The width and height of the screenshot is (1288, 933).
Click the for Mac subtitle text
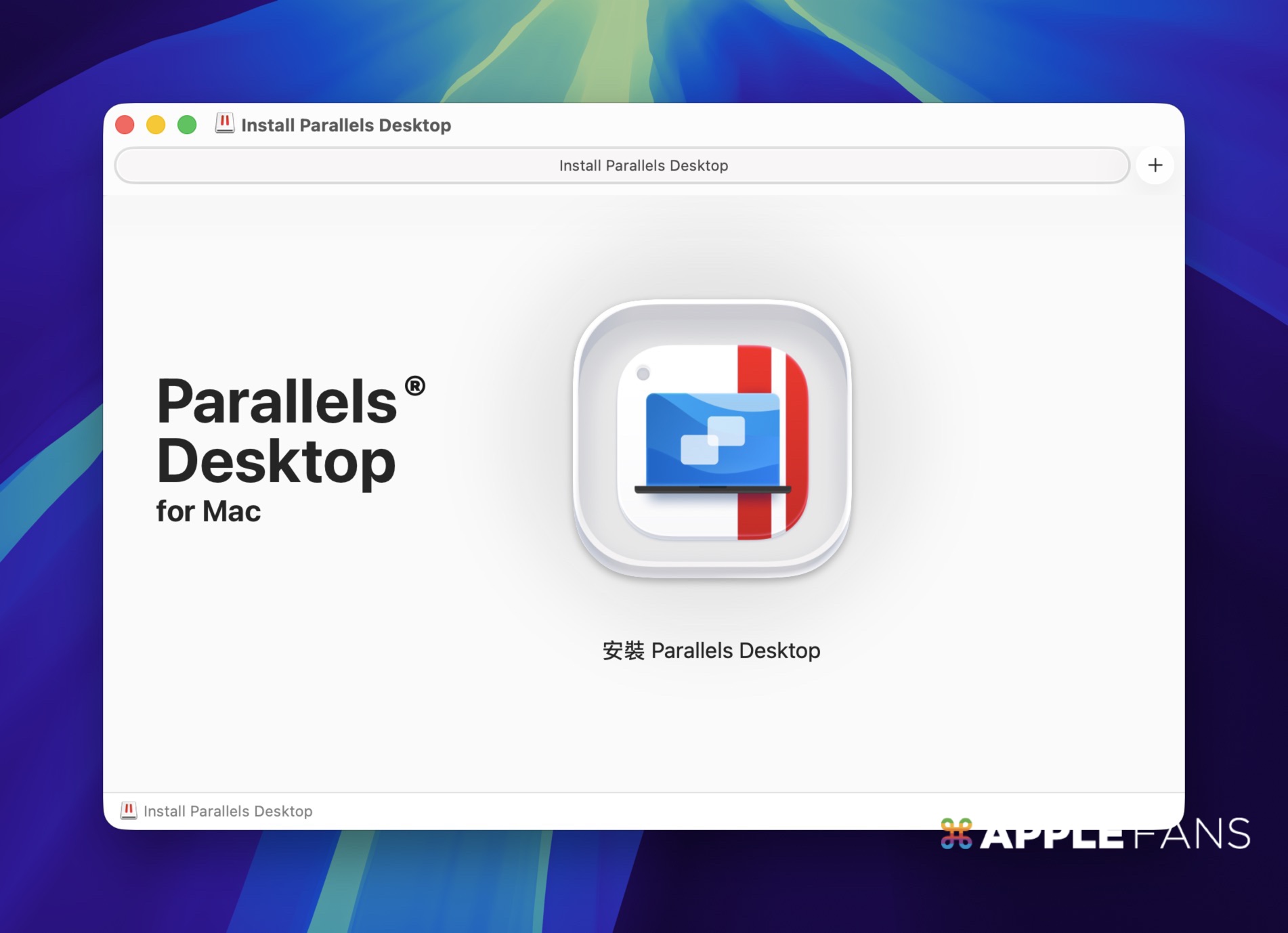point(208,511)
